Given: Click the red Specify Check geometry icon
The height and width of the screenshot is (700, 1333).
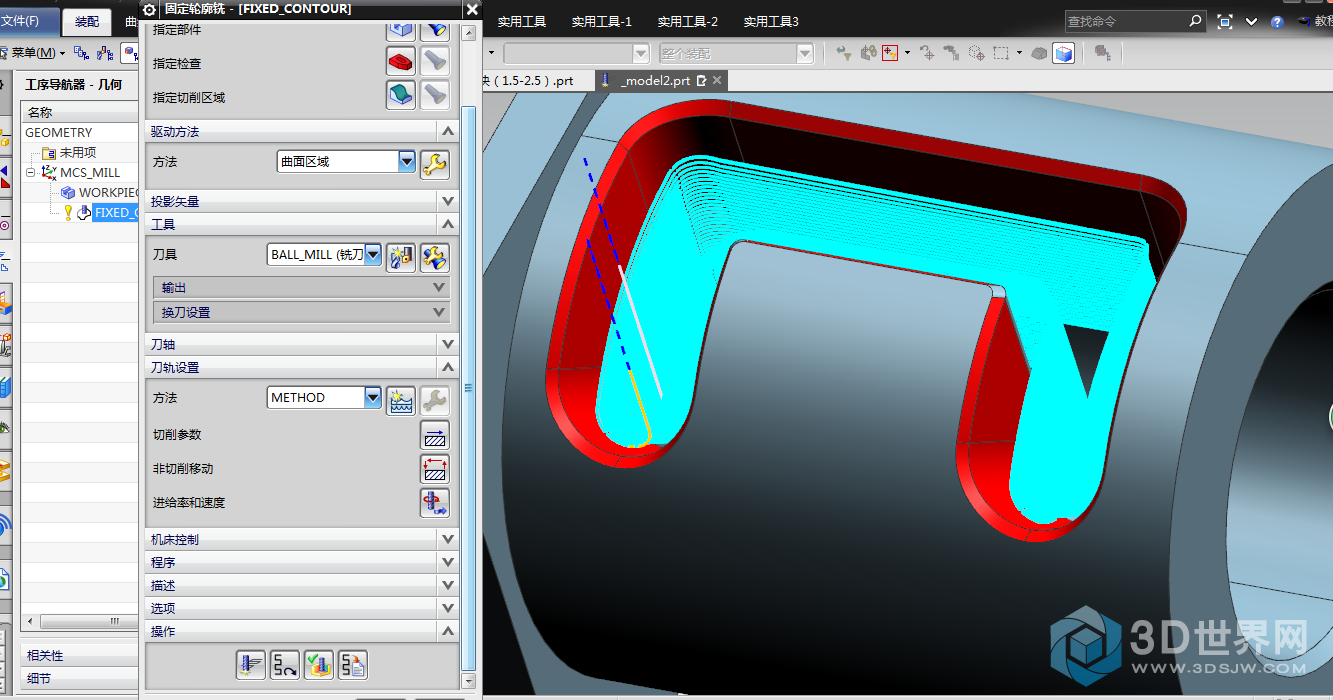Looking at the screenshot, I should (x=401, y=62).
